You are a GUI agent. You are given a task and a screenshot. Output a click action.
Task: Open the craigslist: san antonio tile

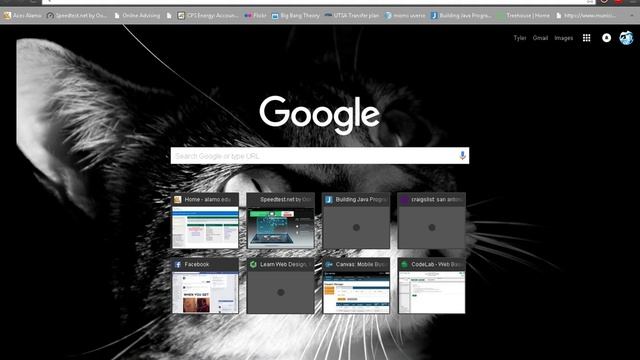tap(431, 220)
